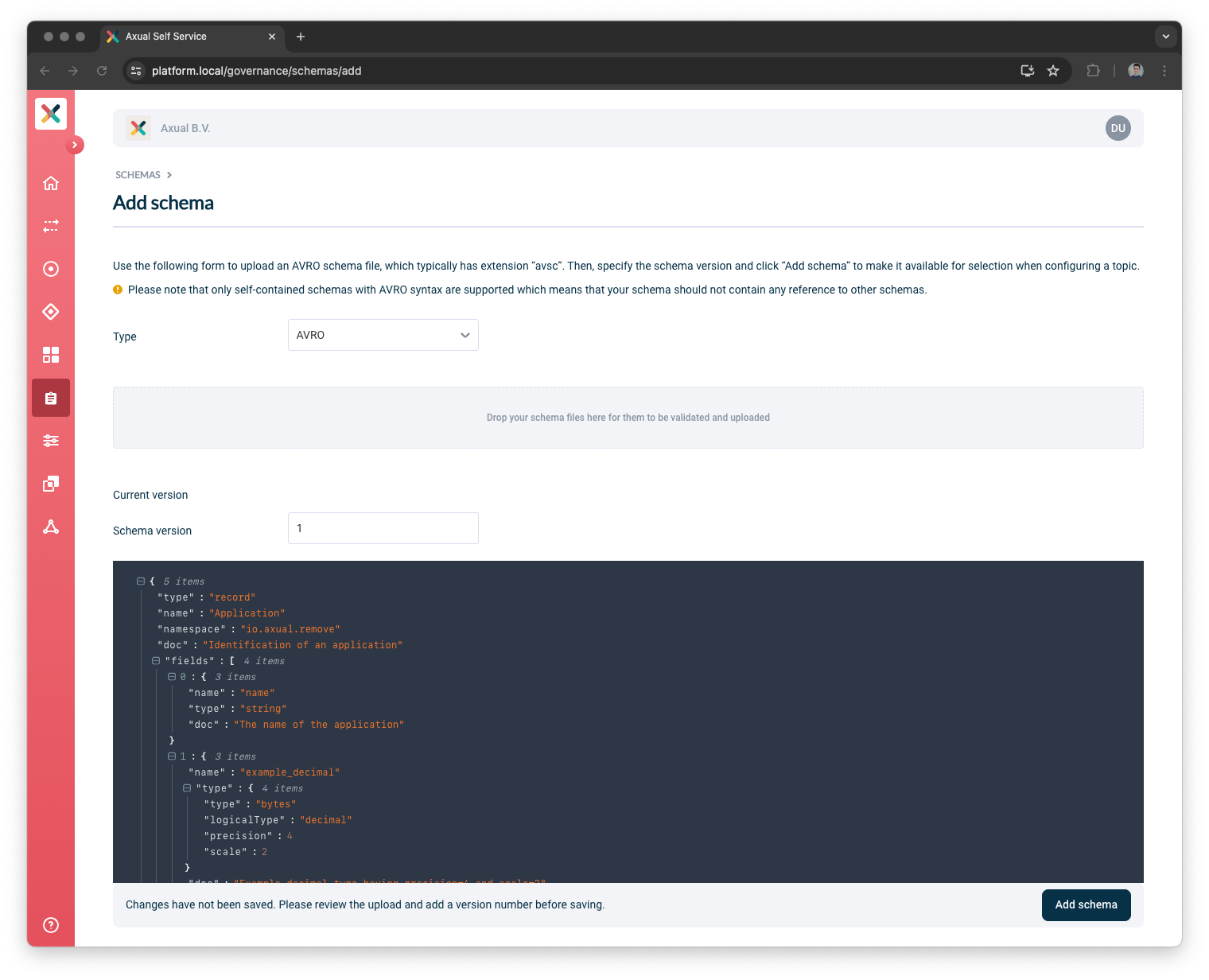Click the "bytes" type value
The image size is (1209, 980).
click(x=276, y=804)
